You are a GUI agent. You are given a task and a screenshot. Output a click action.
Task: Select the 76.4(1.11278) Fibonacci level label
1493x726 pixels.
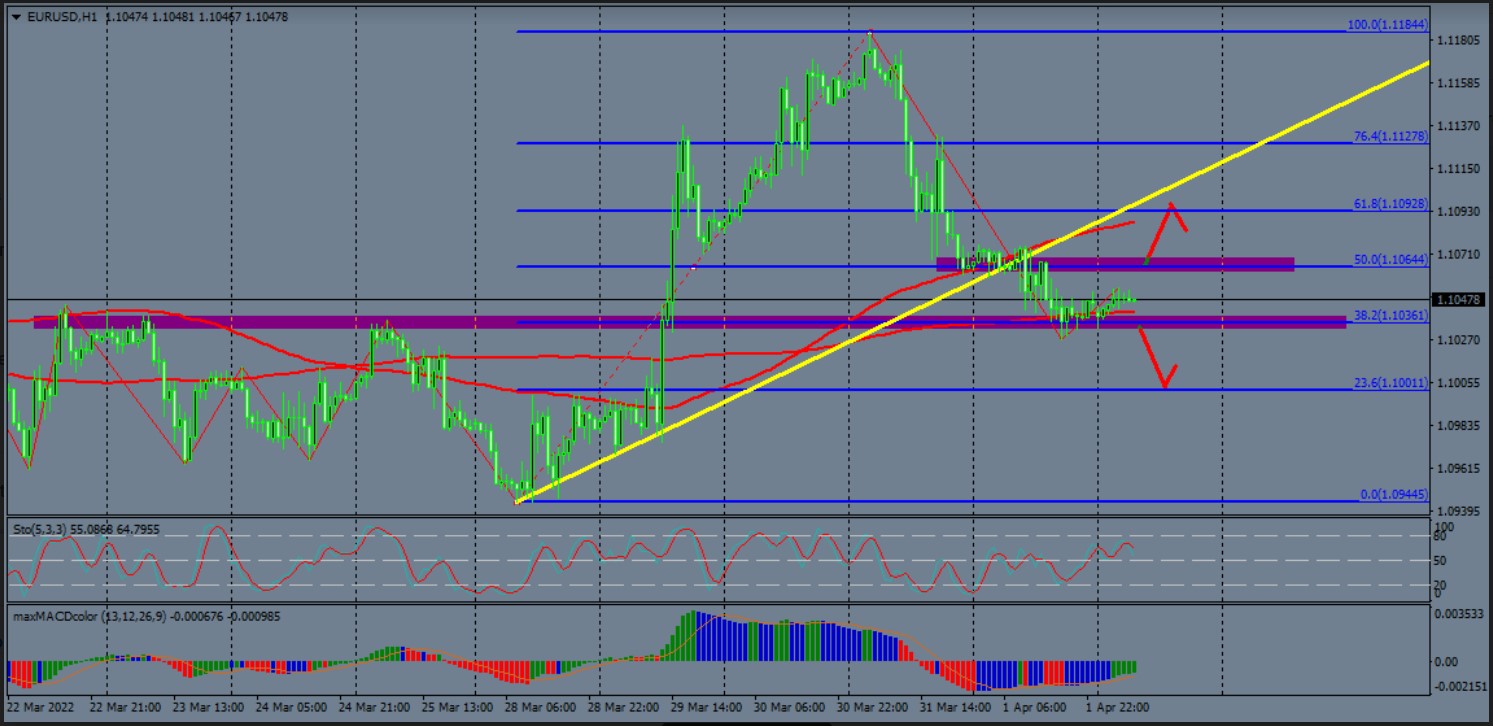pyautogui.click(x=1391, y=136)
